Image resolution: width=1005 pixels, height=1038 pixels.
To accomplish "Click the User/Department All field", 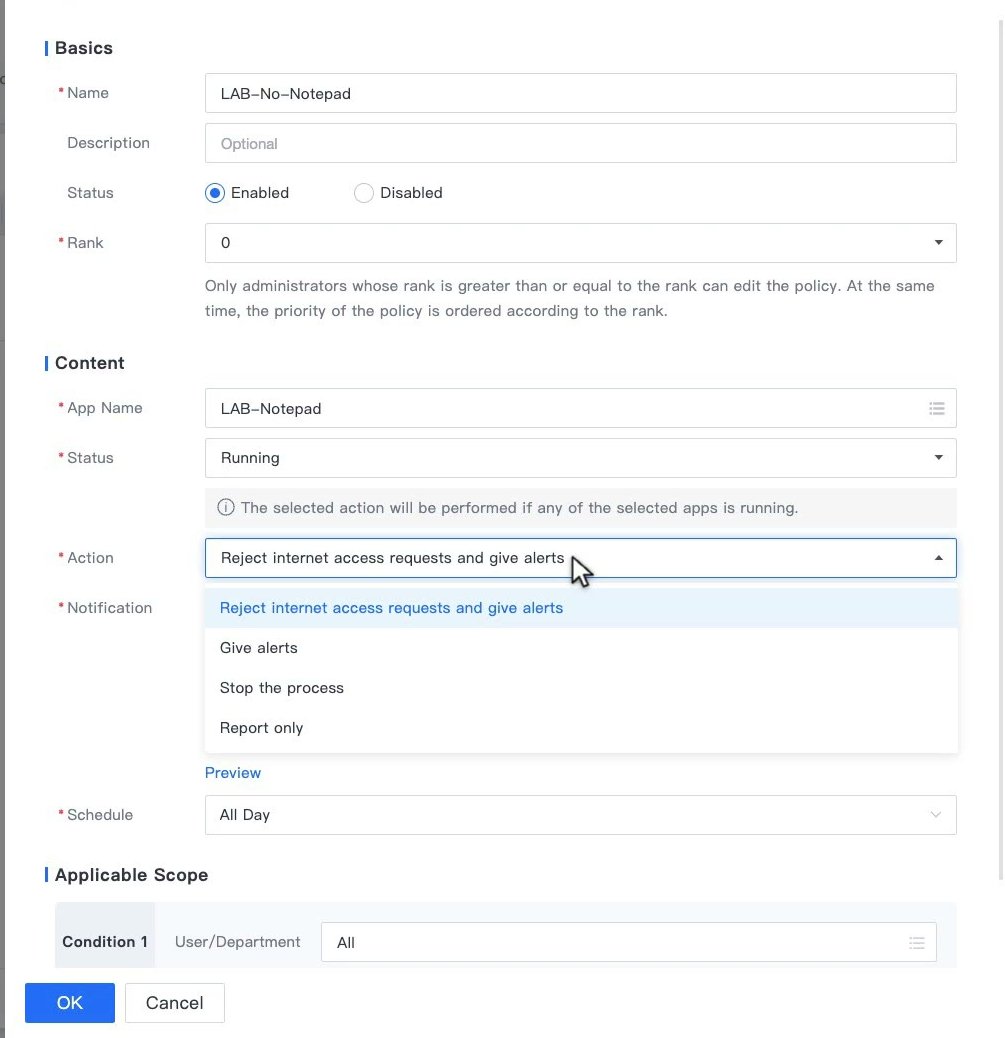I will point(628,942).
